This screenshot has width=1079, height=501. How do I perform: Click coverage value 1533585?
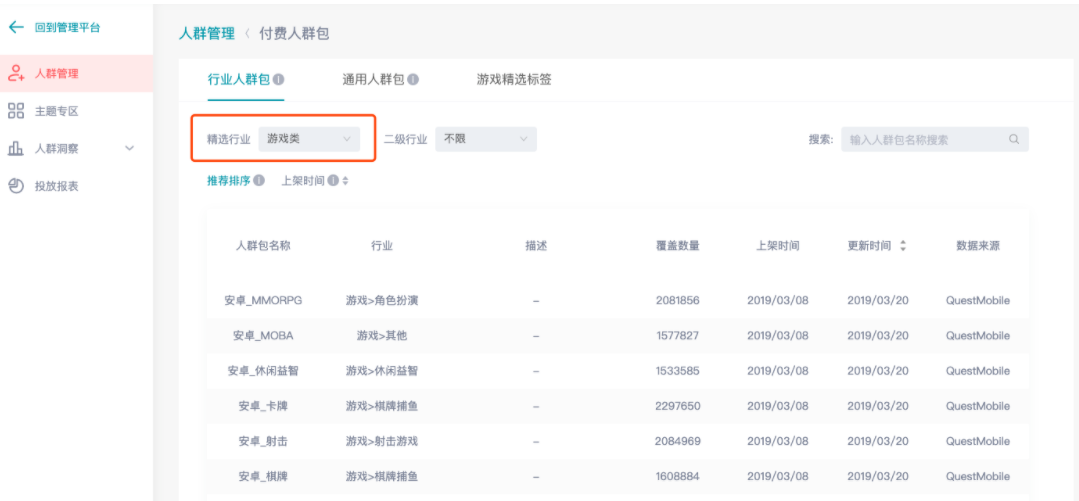tap(678, 371)
